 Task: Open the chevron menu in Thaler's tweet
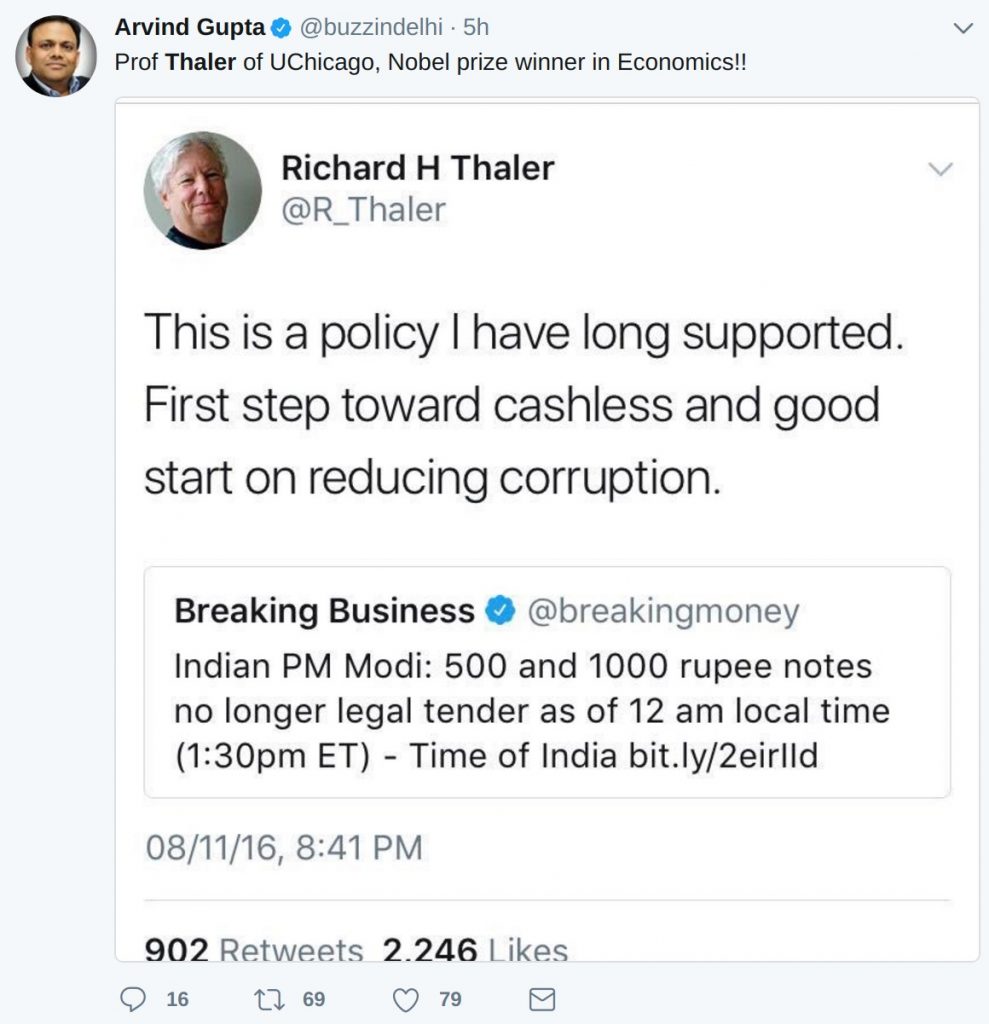(x=940, y=170)
